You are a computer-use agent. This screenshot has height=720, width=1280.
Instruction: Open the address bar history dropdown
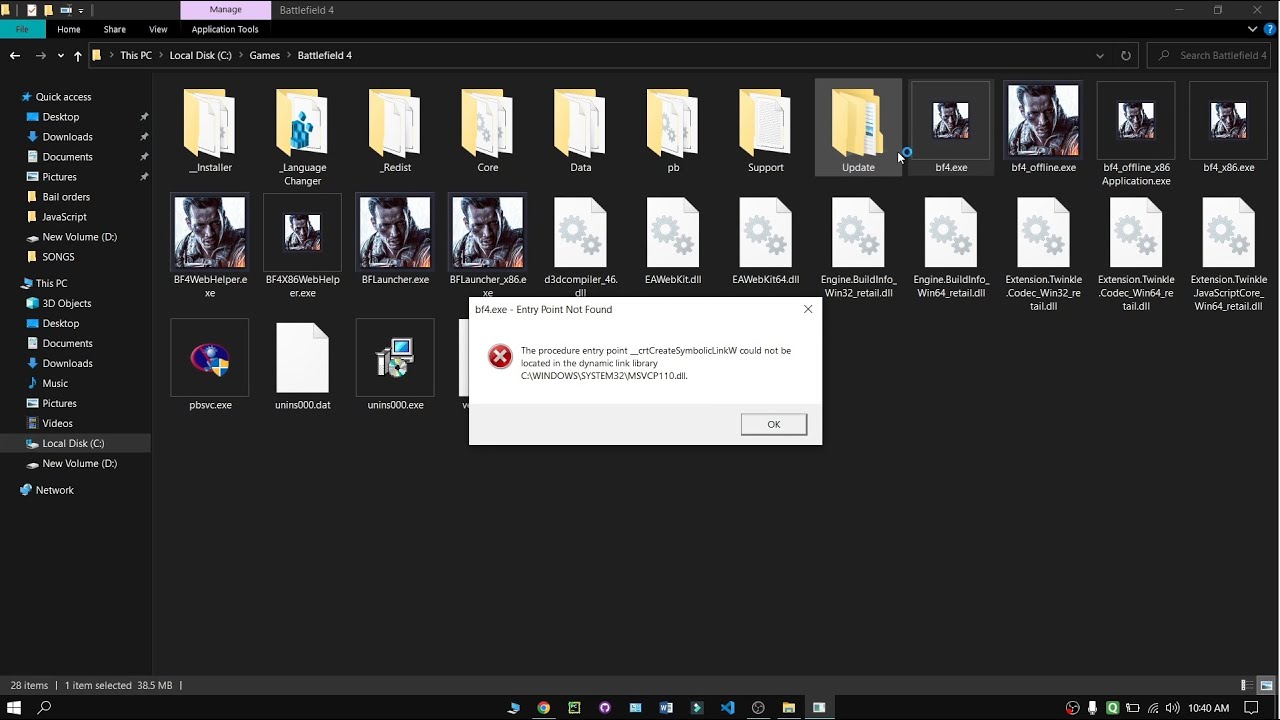click(x=1100, y=56)
